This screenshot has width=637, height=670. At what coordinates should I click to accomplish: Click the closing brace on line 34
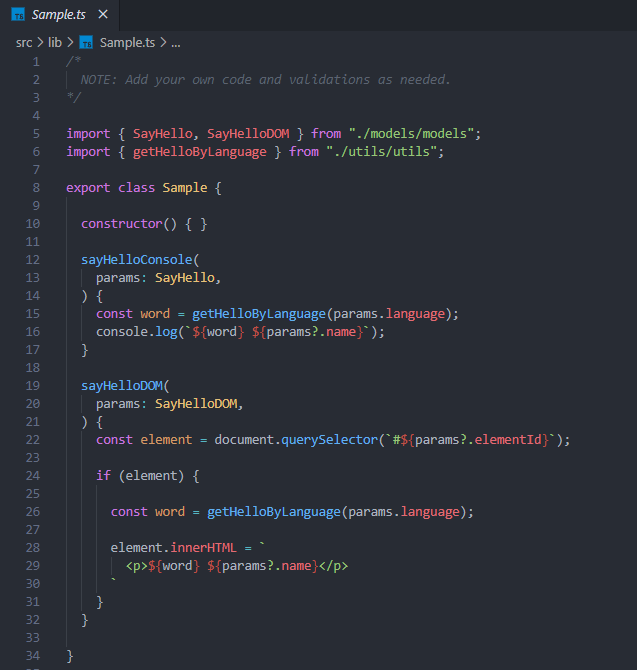tap(70, 656)
